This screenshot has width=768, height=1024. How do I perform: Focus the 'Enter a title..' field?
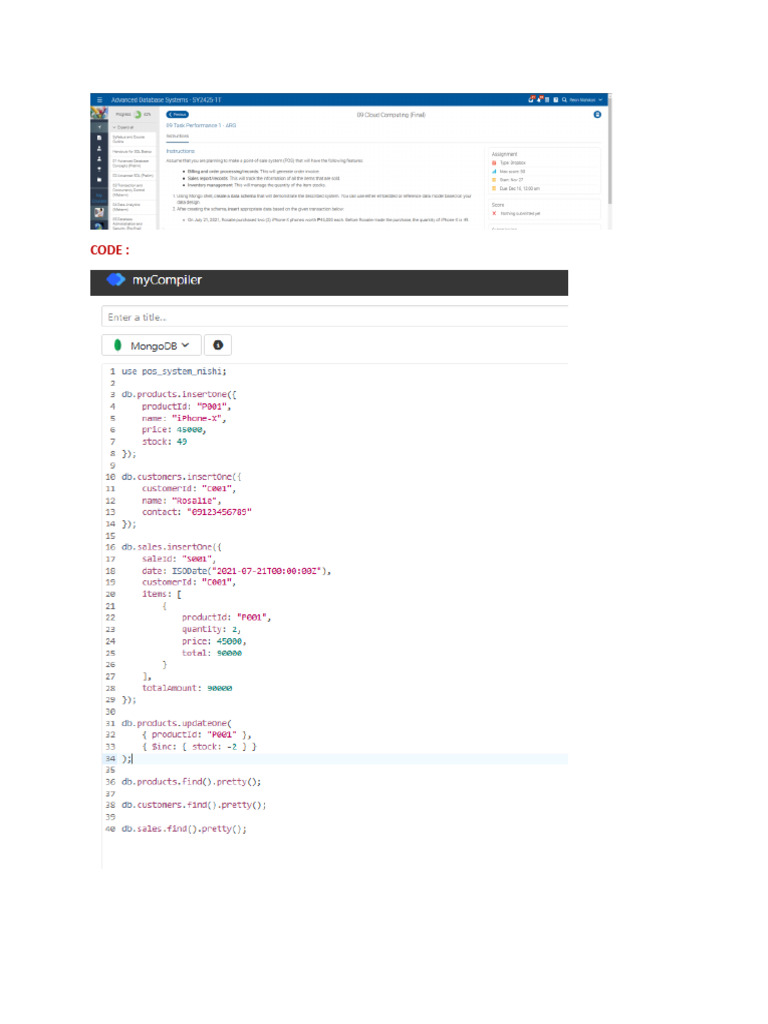click(x=334, y=317)
